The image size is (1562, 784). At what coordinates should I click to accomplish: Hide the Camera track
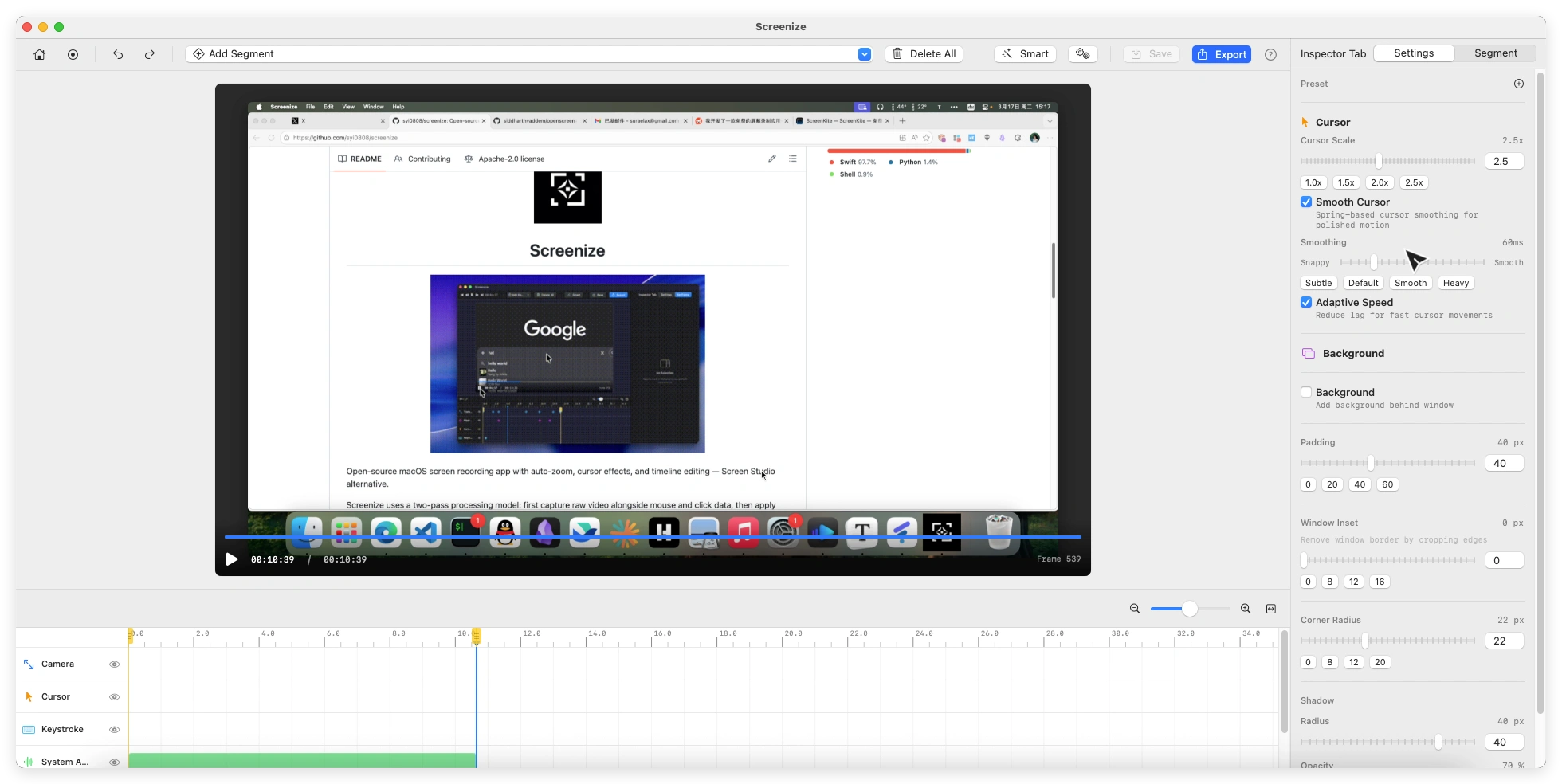pyautogui.click(x=114, y=664)
